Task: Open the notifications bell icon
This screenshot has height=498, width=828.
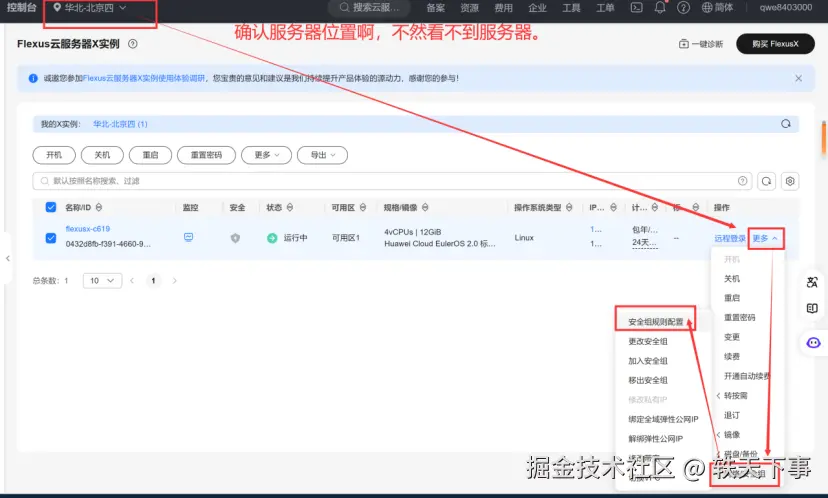Action: tap(660, 7)
